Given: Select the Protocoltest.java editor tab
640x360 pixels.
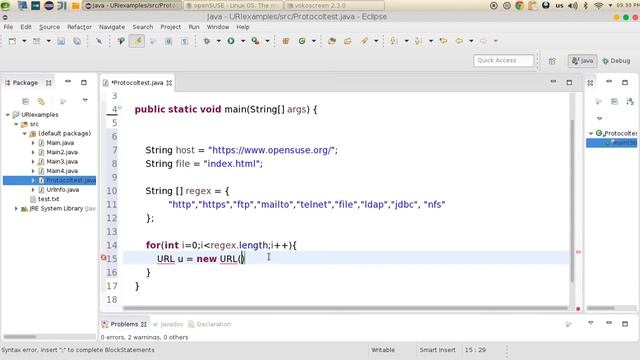Looking at the screenshot, I should click(138, 83).
